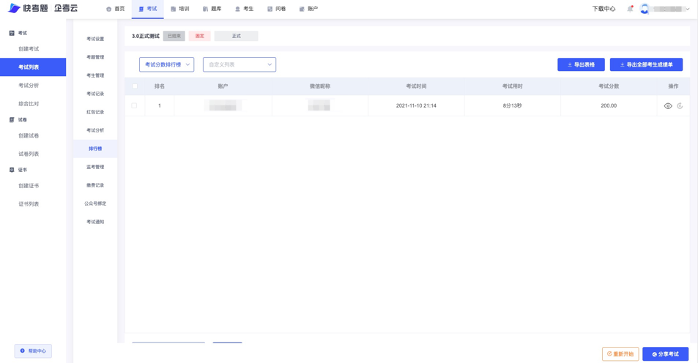698x363 pixels.
Task: Tick the checkbox for the rank 1 row
Action: tap(134, 106)
